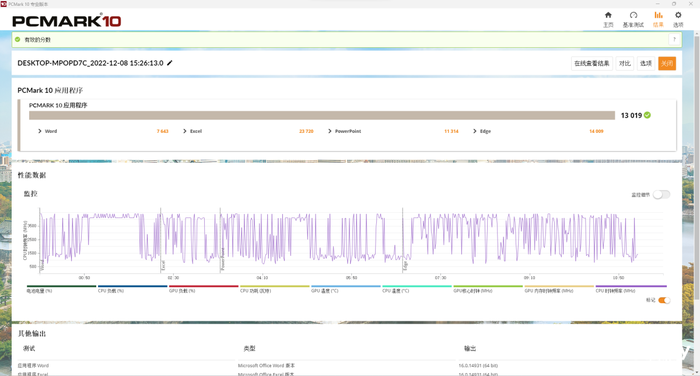This screenshot has width=700, height=376.
Task: Toggle the 标记 markers switch
Action: click(664, 300)
